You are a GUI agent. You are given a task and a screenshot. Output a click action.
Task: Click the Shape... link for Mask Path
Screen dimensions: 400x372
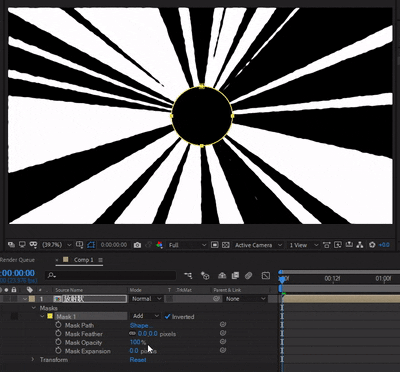tap(141, 325)
